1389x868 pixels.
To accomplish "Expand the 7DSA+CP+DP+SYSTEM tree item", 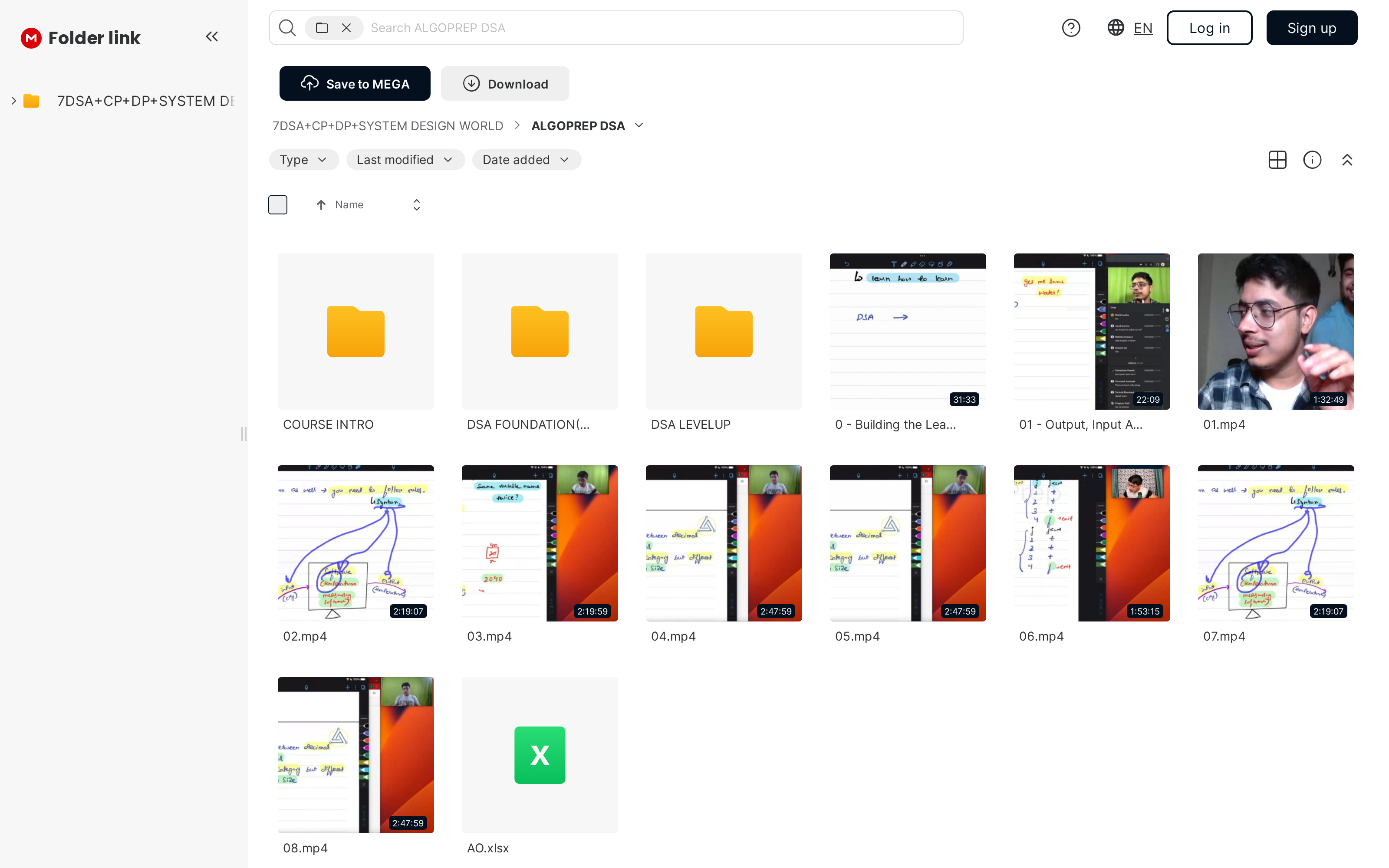I will [x=14, y=101].
